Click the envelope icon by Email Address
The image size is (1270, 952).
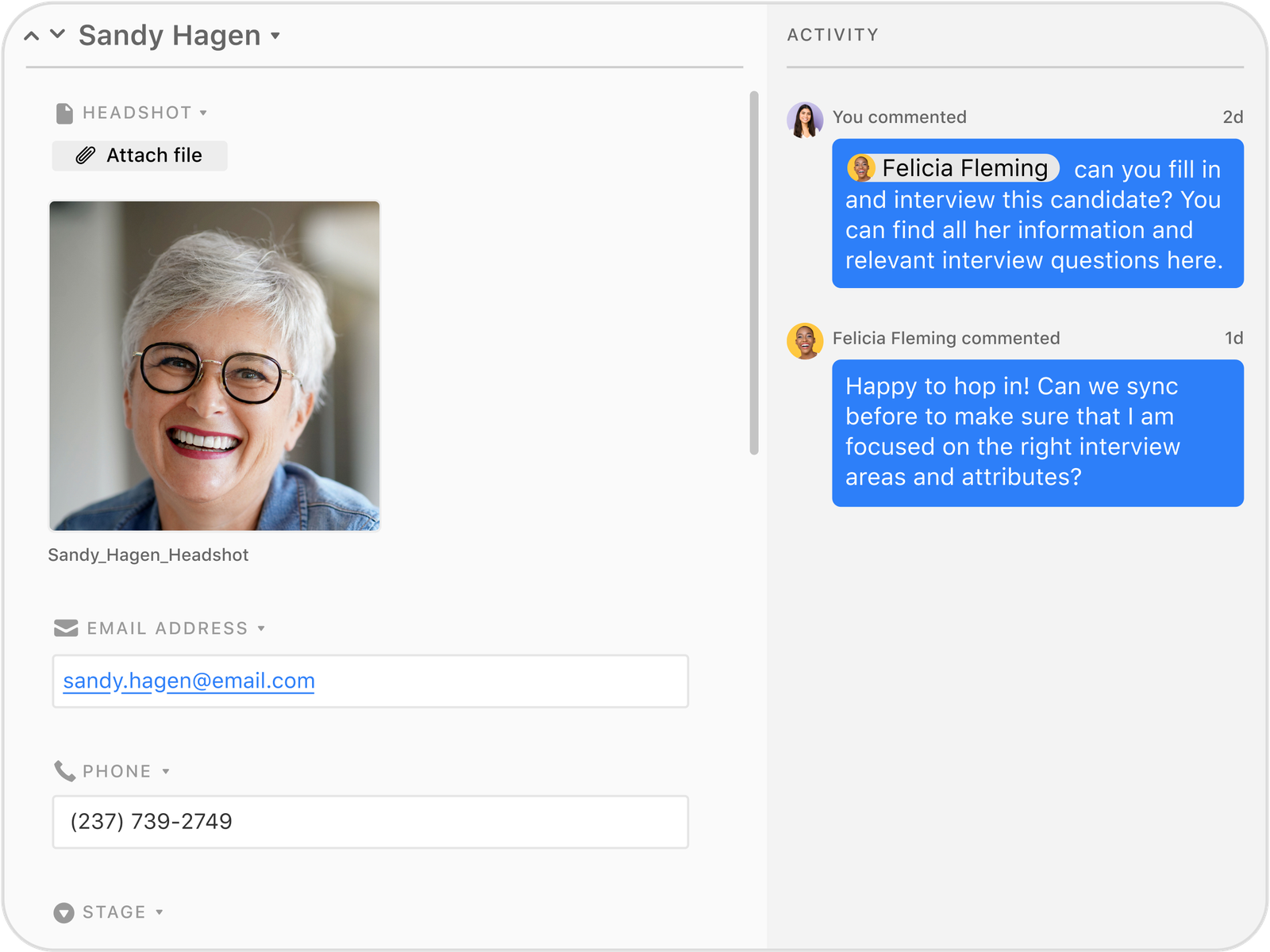66,628
